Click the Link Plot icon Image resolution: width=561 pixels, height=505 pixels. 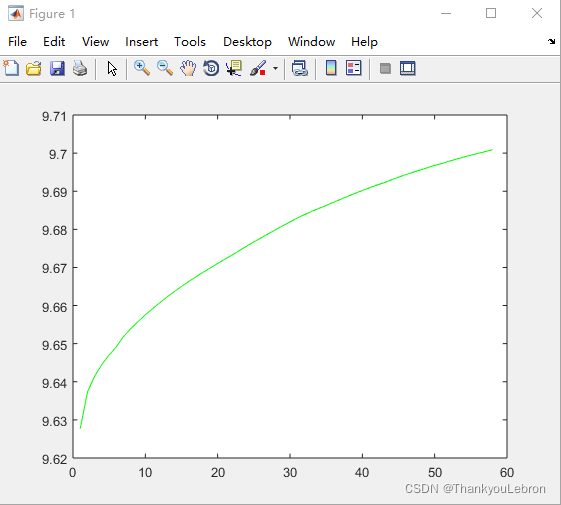[299, 68]
